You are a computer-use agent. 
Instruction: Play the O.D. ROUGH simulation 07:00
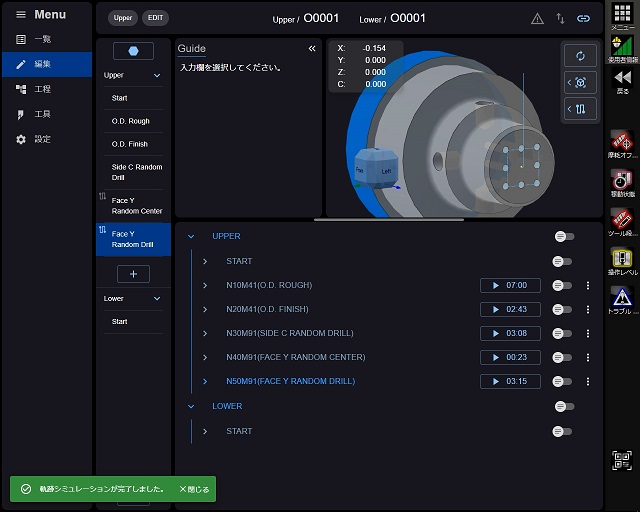(510, 285)
